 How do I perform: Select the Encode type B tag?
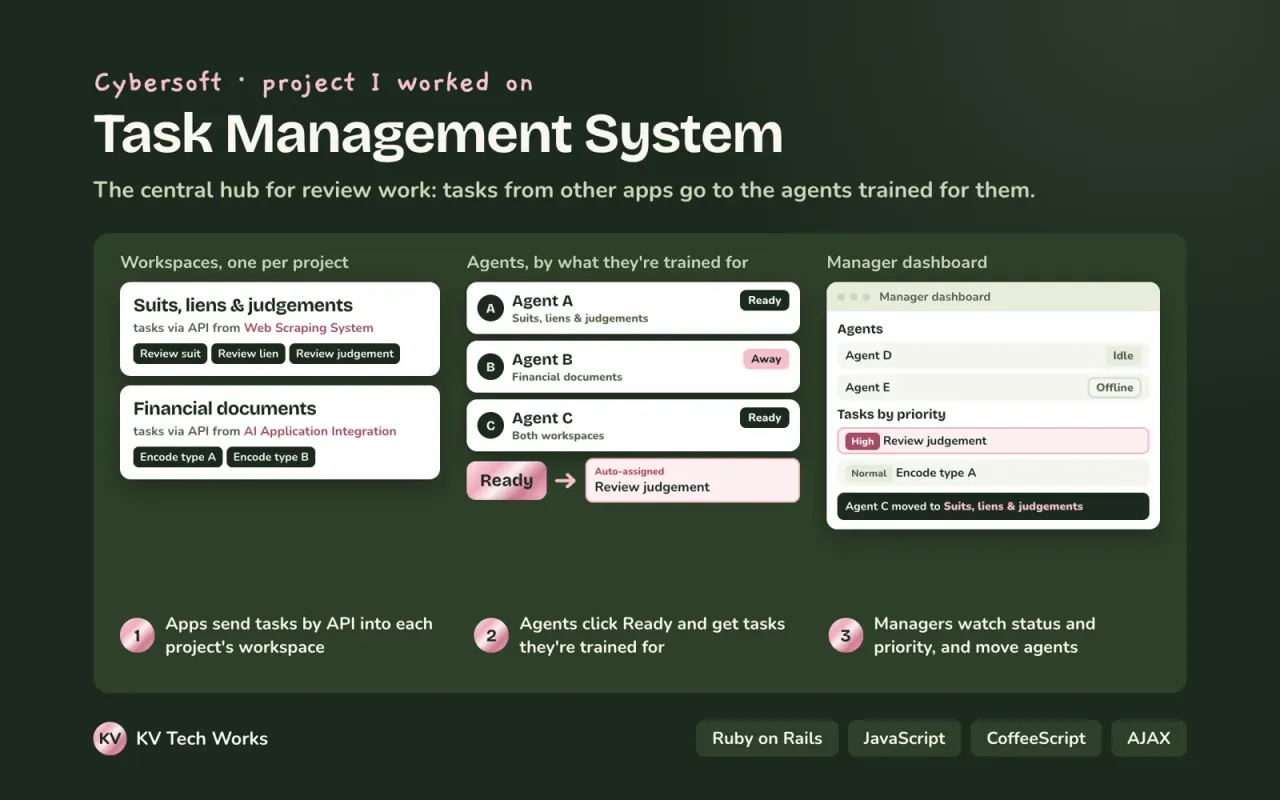(271, 457)
